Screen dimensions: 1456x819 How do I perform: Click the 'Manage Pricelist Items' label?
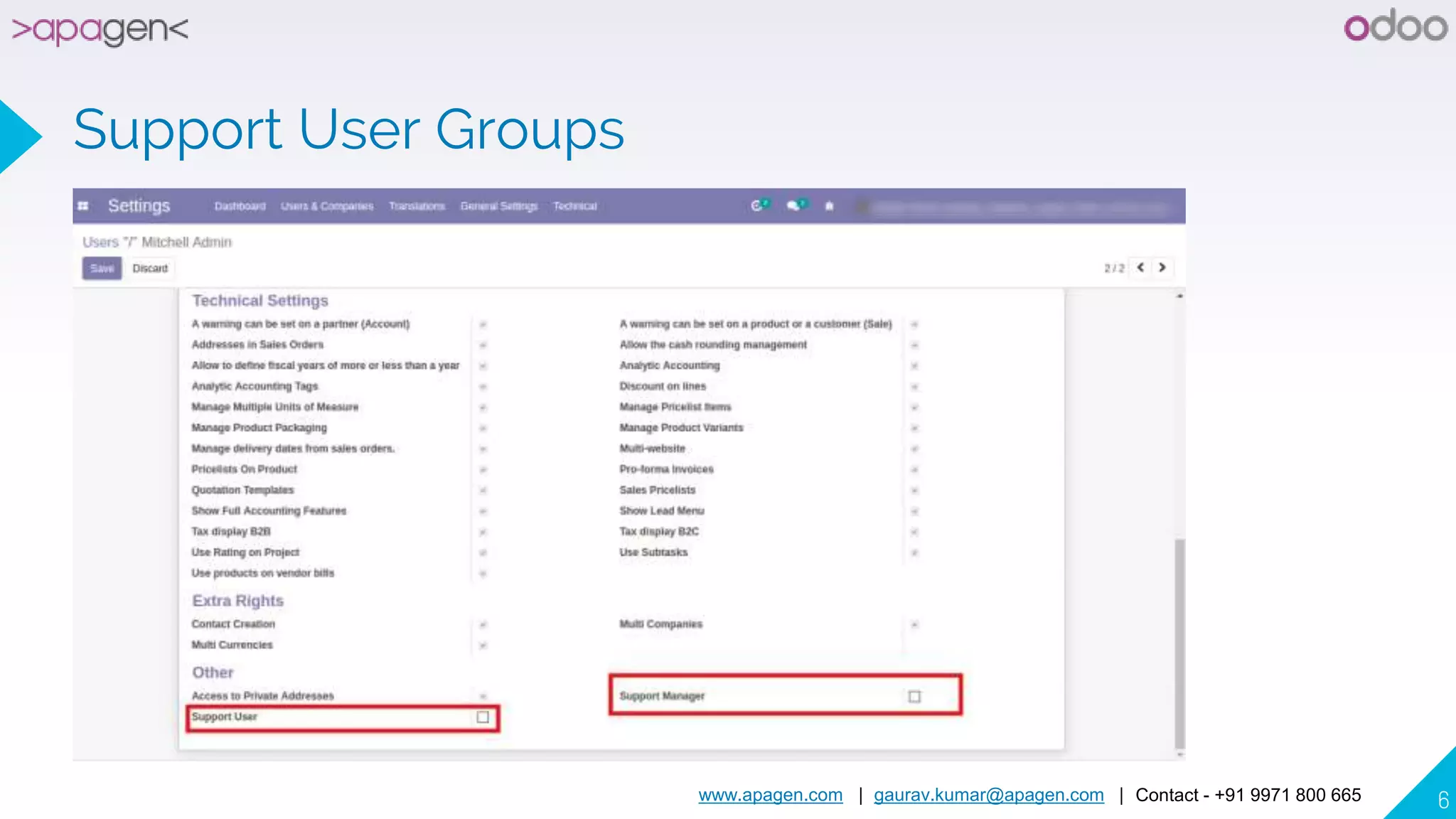coord(675,407)
